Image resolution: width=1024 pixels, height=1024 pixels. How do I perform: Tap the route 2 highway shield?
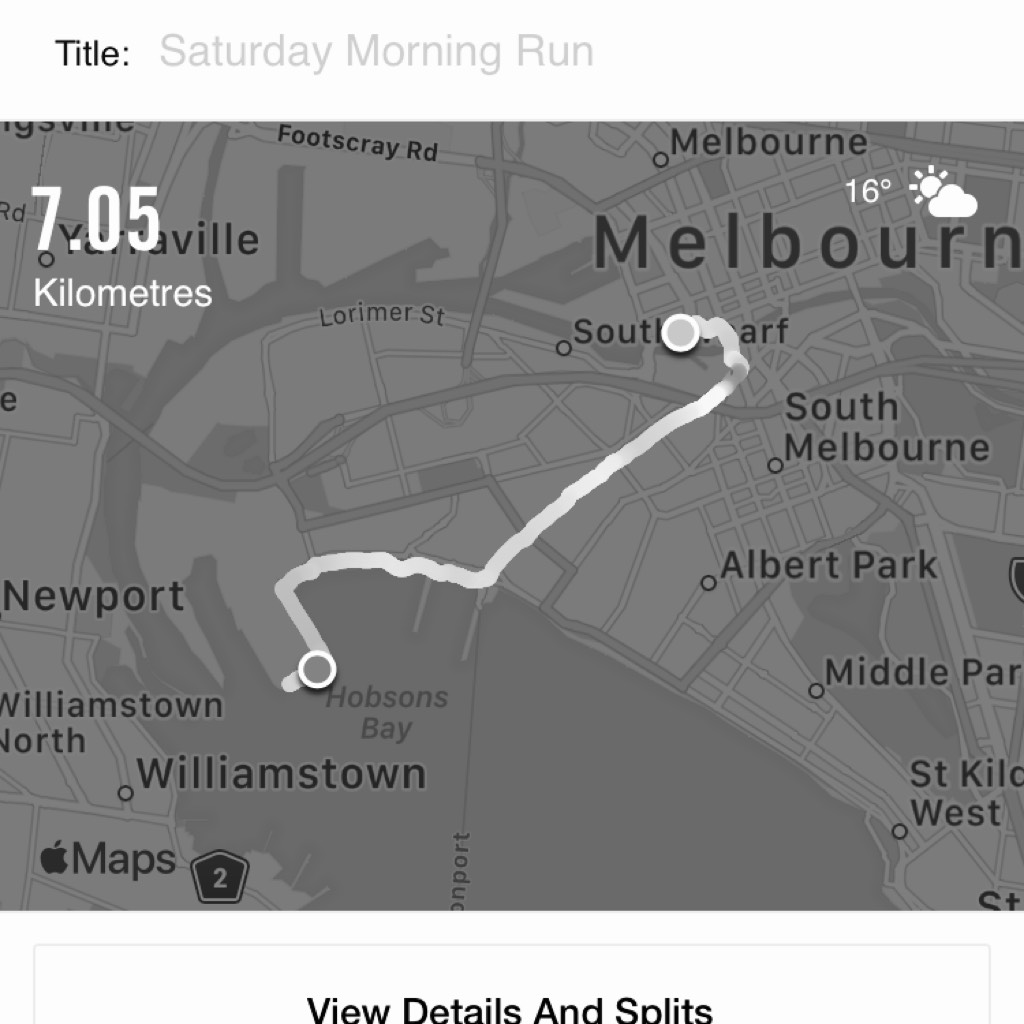219,879
